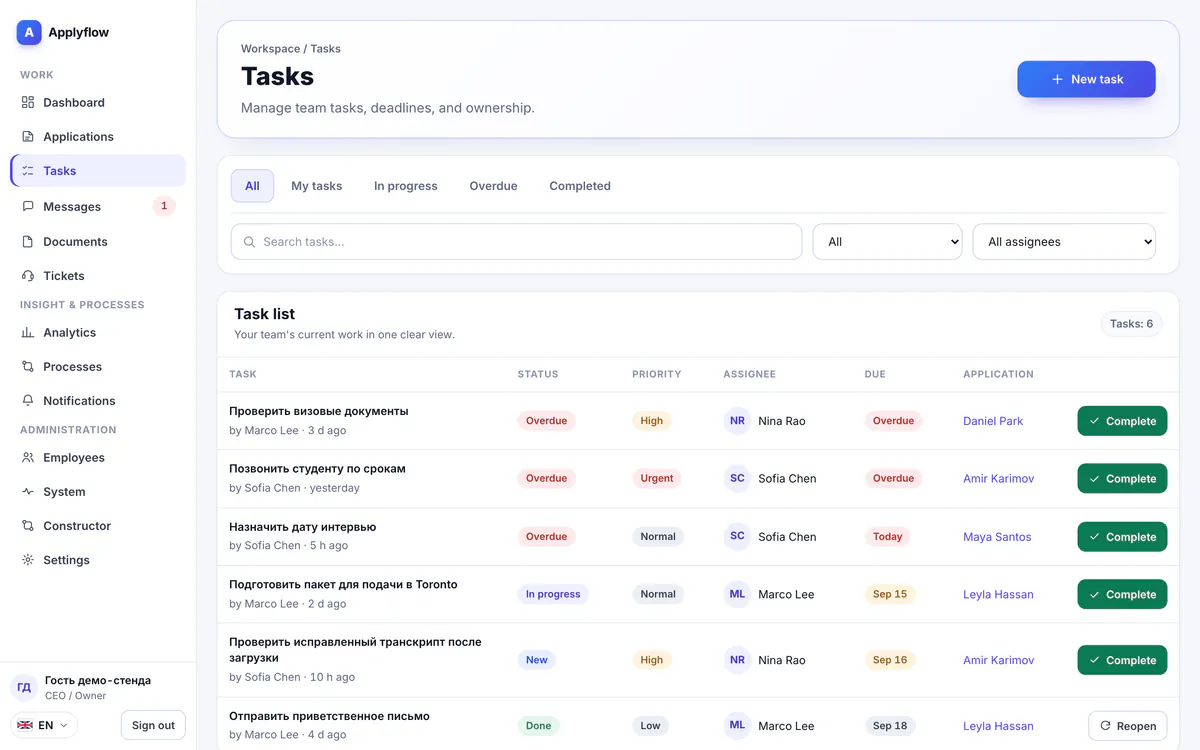Viewport: 1200px width, 750px height.
Task: Click the Workspace / Tasks breadcrumb
Action: [x=291, y=48]
